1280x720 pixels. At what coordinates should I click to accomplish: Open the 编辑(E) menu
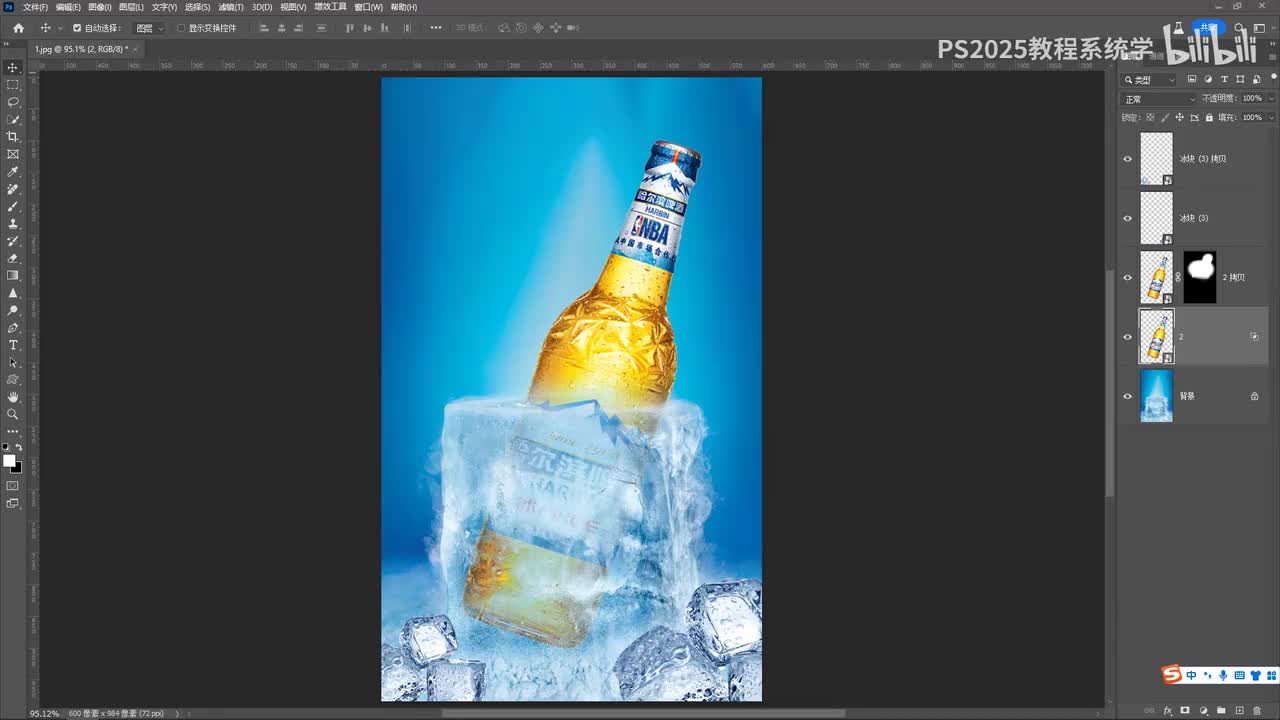[68, 7]
